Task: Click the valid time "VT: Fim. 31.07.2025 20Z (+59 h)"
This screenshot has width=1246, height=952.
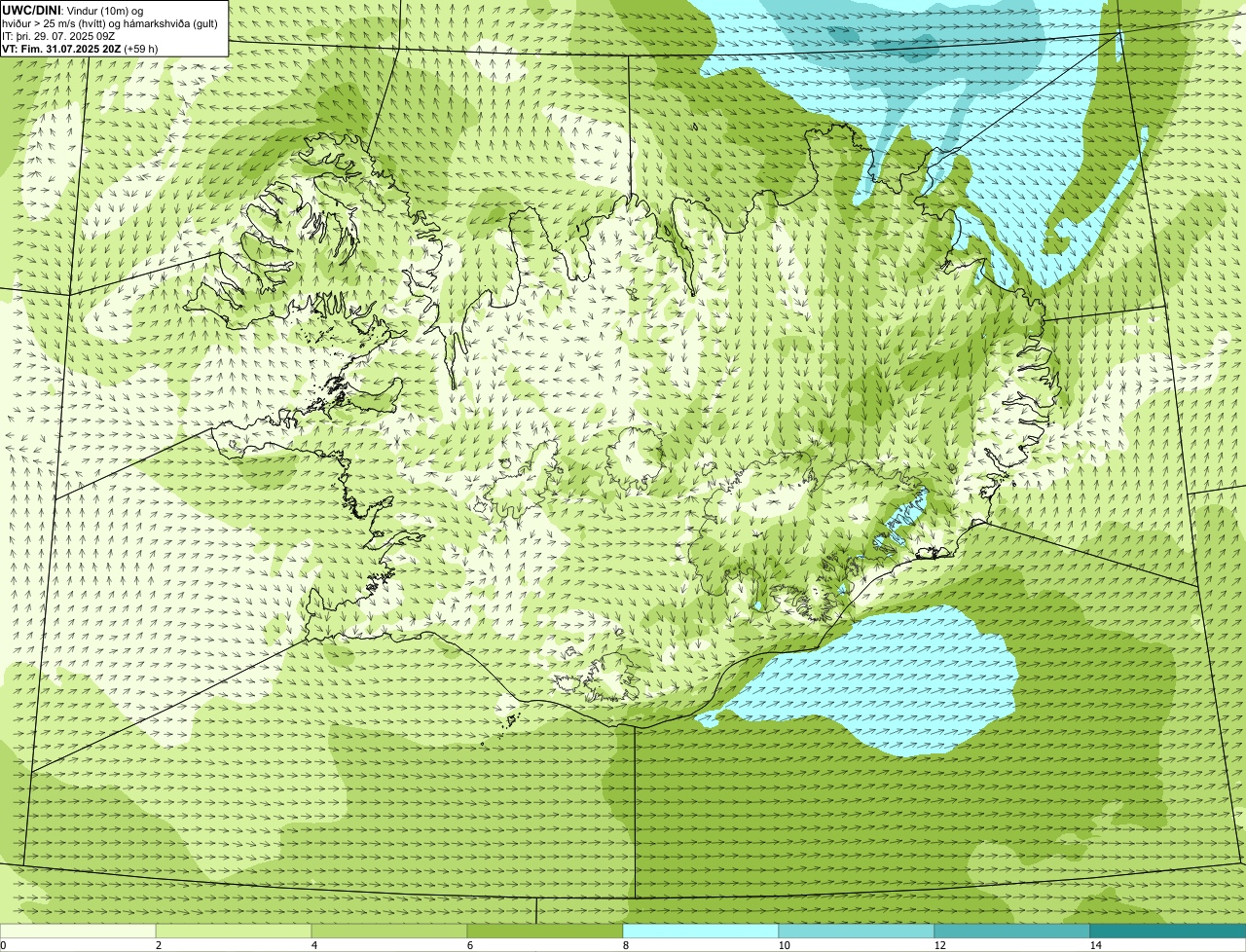Action: [80, 48]
